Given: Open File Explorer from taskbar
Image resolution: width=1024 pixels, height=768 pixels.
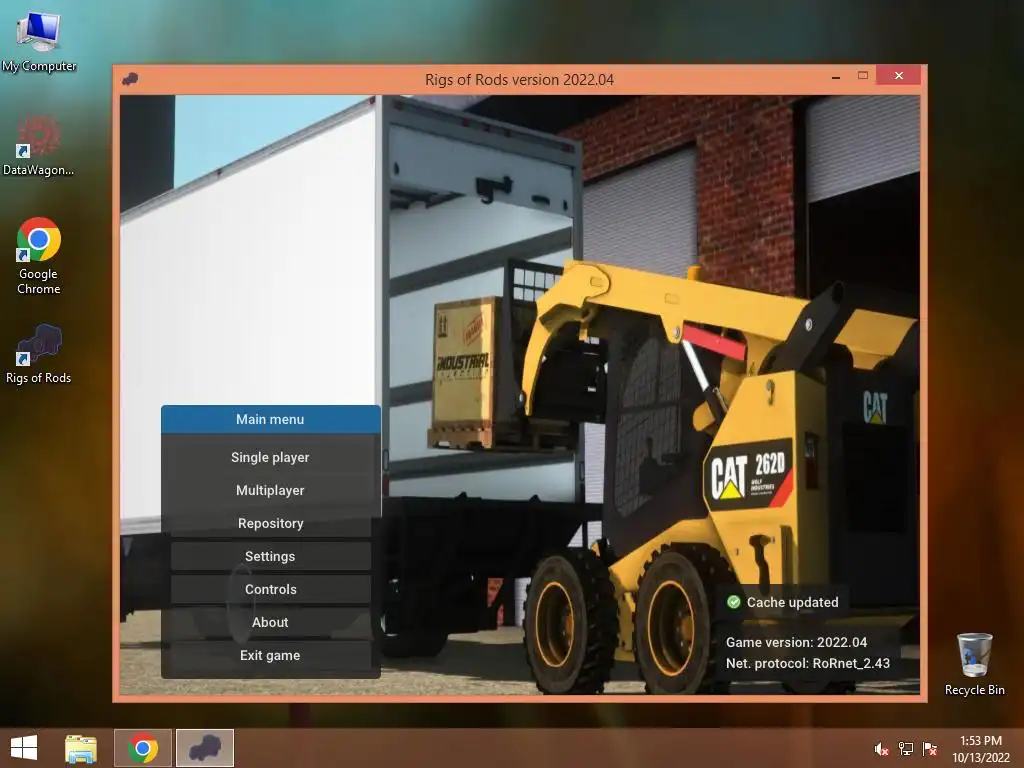Looking at the screenshot, I should pyautogui.click(x=81, y=748).
